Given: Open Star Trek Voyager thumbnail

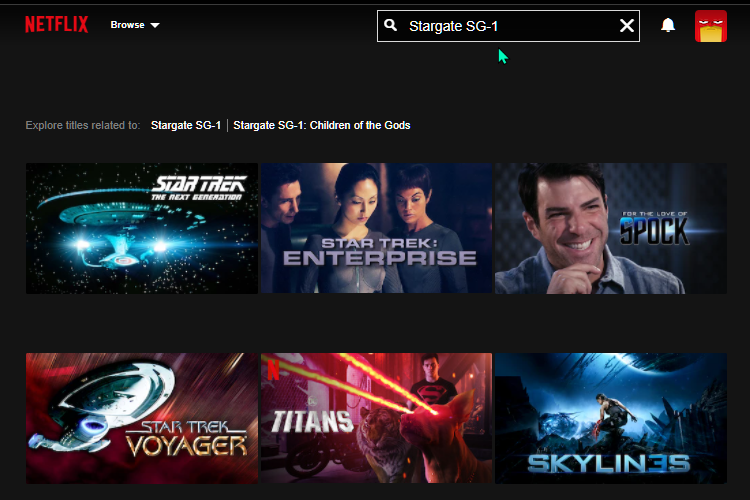Looking at the screenshot, I should click(x=142, y=418).
